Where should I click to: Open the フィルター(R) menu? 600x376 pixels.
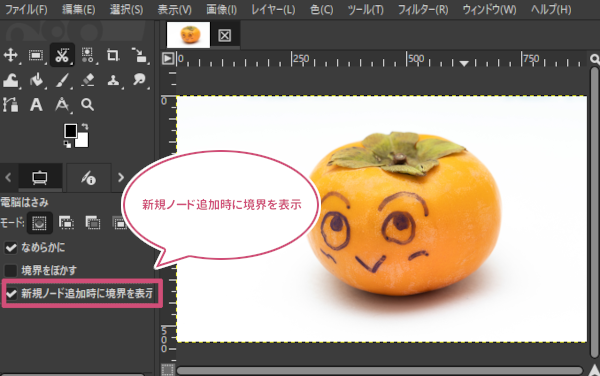pos(423,9)
